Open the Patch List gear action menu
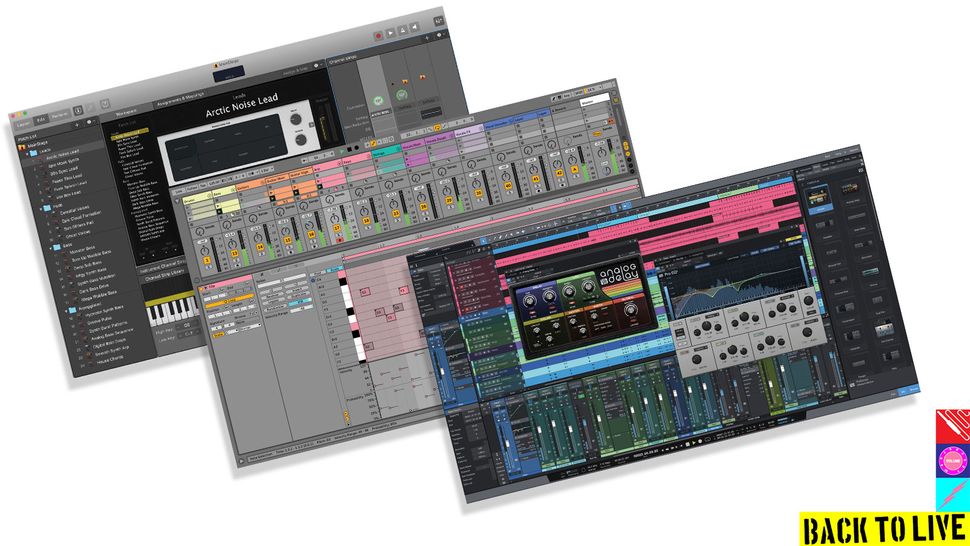The width and height of the screenshot is (970, 546). 89,122
